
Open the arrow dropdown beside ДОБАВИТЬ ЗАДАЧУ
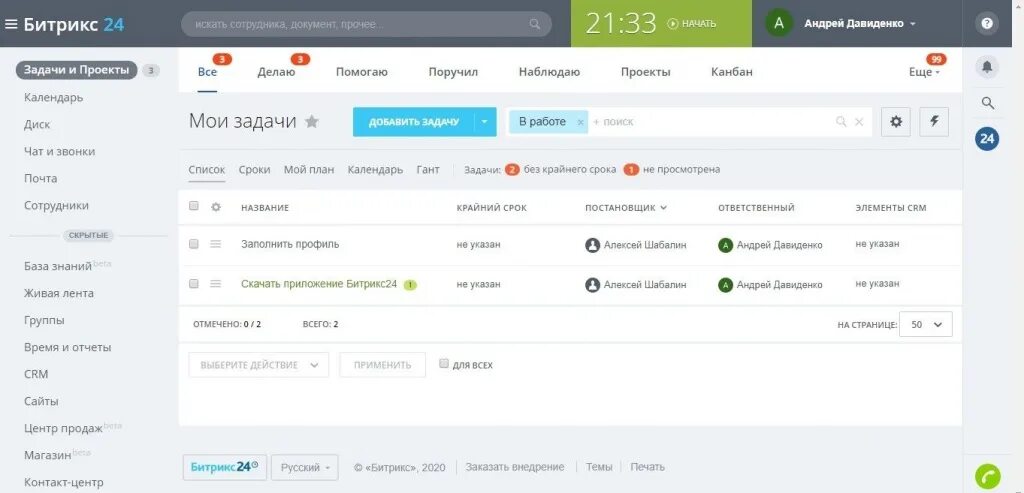coord(485,121)
